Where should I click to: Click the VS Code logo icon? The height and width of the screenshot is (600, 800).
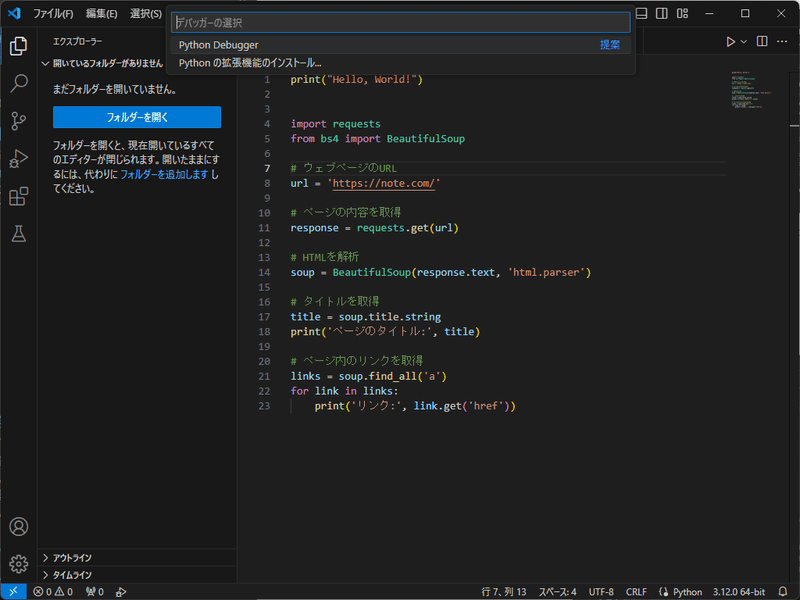(x=14, y=13)
